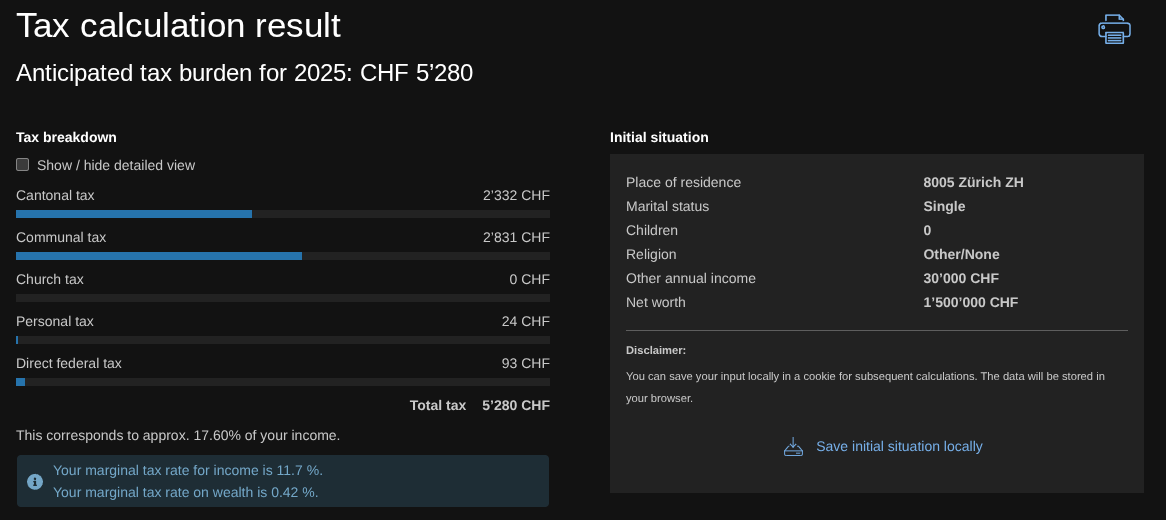This screenshot has width=1166, height=520.
Task: Click the Net worth 1'500'000 CHF value
Action: click(970, 302)
